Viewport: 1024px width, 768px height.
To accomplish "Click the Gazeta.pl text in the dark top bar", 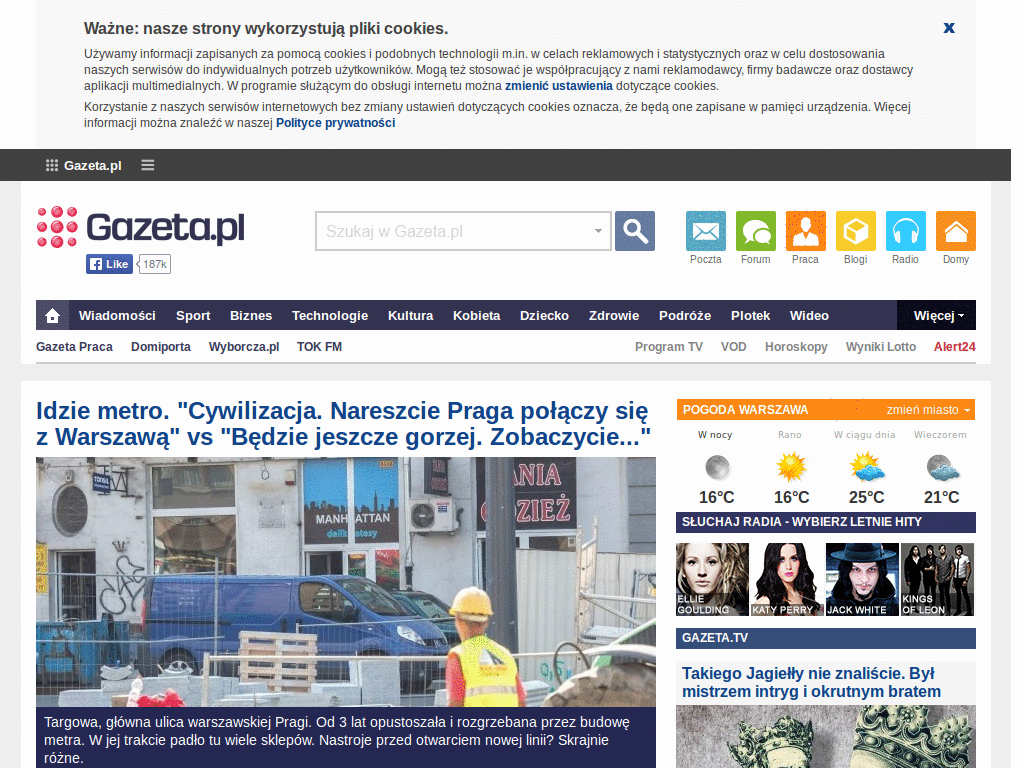I will click(x=93, y=165).
